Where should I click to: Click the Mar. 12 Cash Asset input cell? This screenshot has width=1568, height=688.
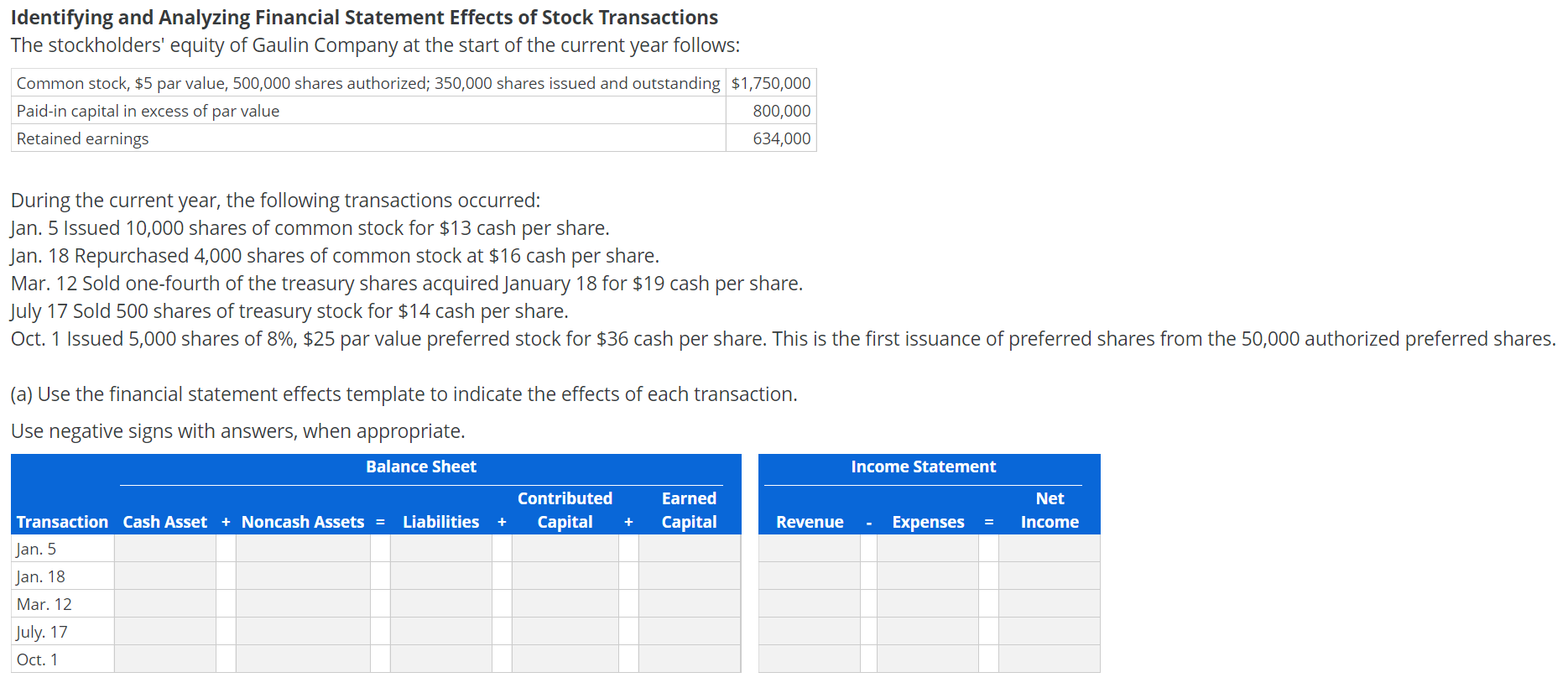click(165, 604)
